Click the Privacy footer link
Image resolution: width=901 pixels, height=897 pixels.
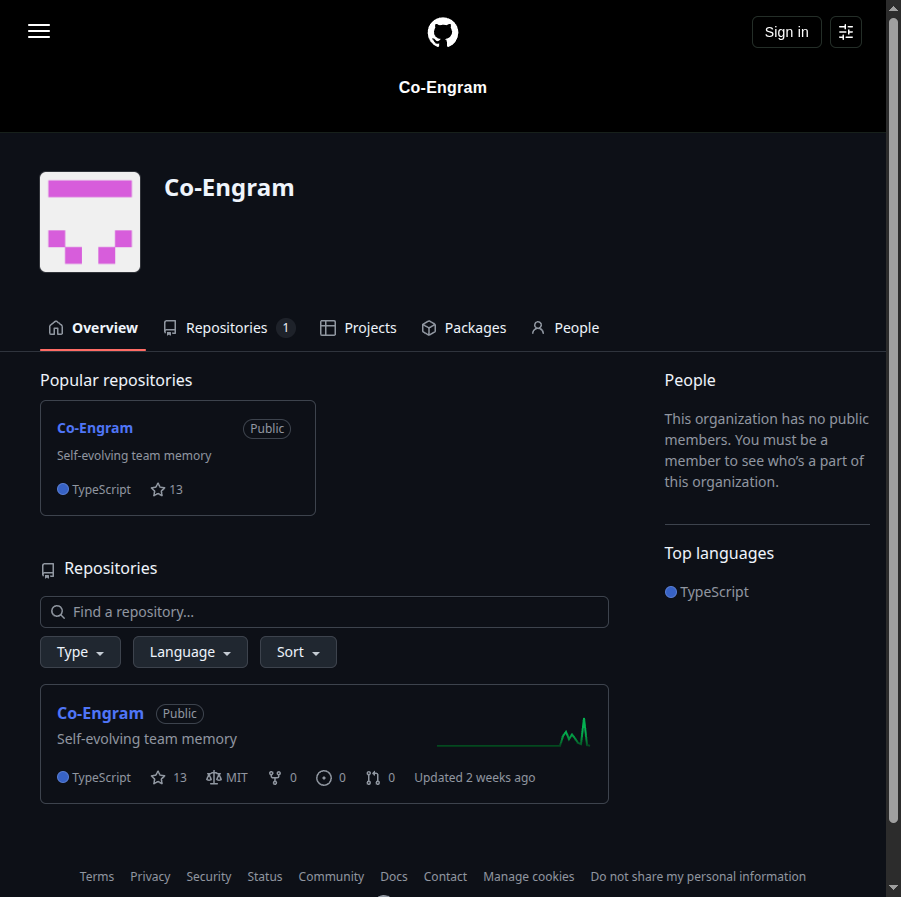[x=150, y=876]
